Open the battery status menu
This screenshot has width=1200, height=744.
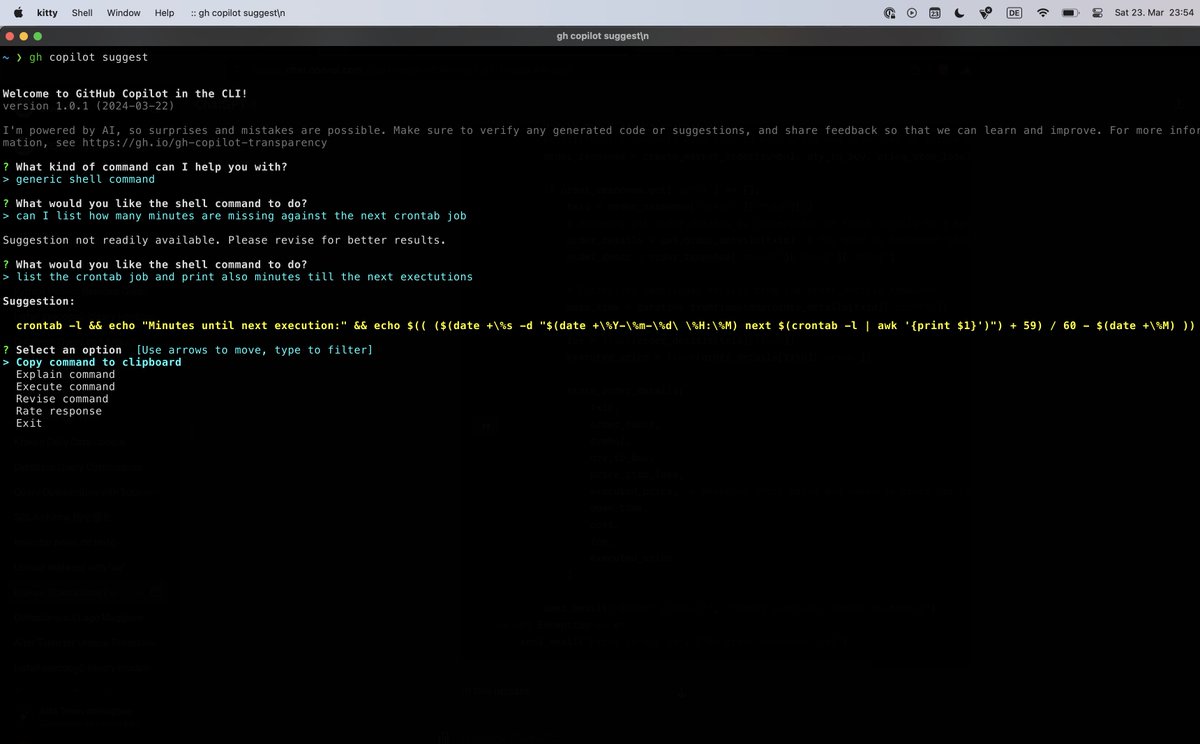(x=1070, y=13)
